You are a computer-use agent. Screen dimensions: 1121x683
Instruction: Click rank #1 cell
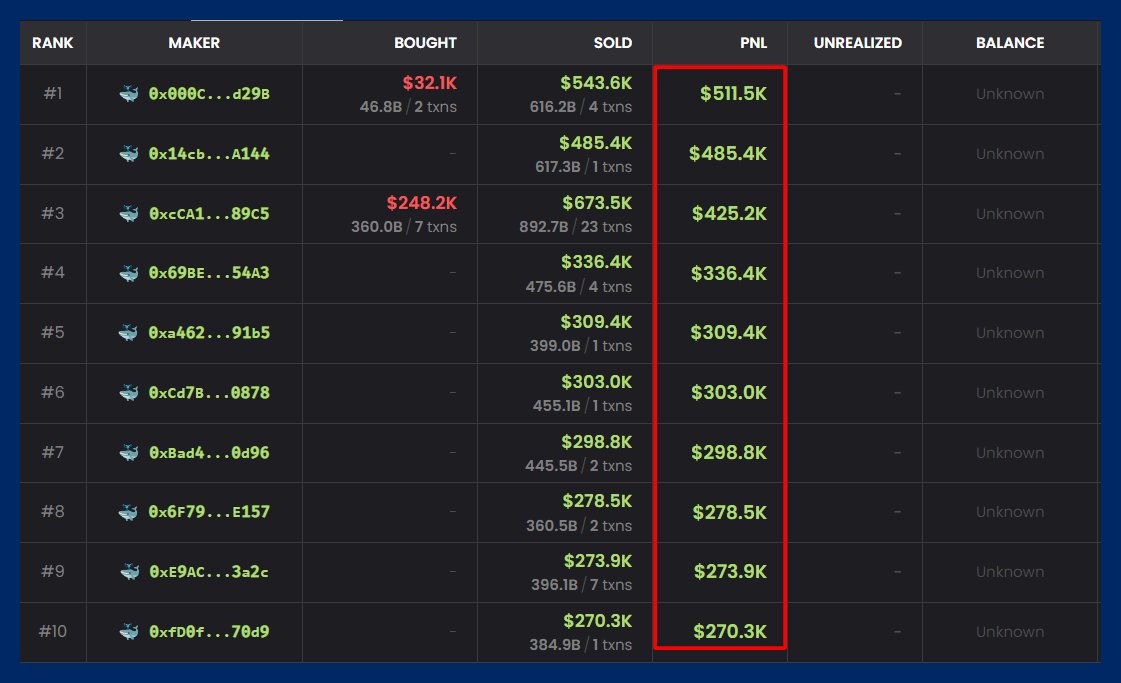click(53, 94)
